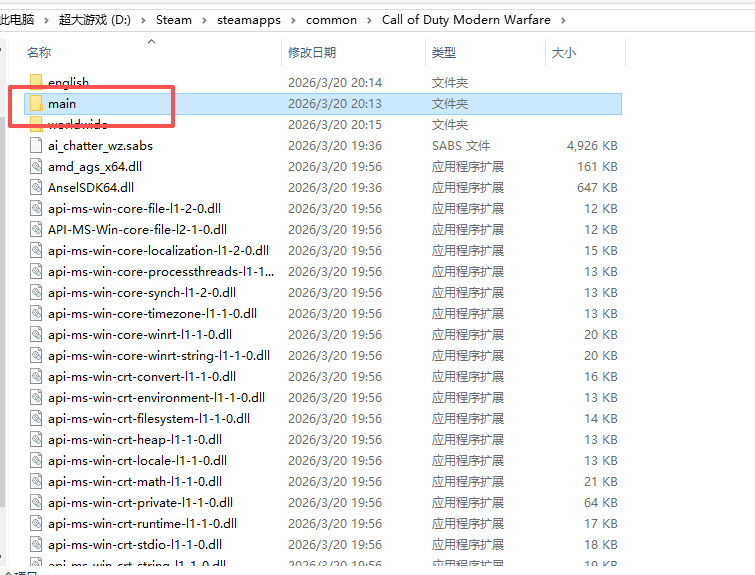Navigate to common in the address bar
Viewport: 755px width, 575px height.
(x=331, y=20)
